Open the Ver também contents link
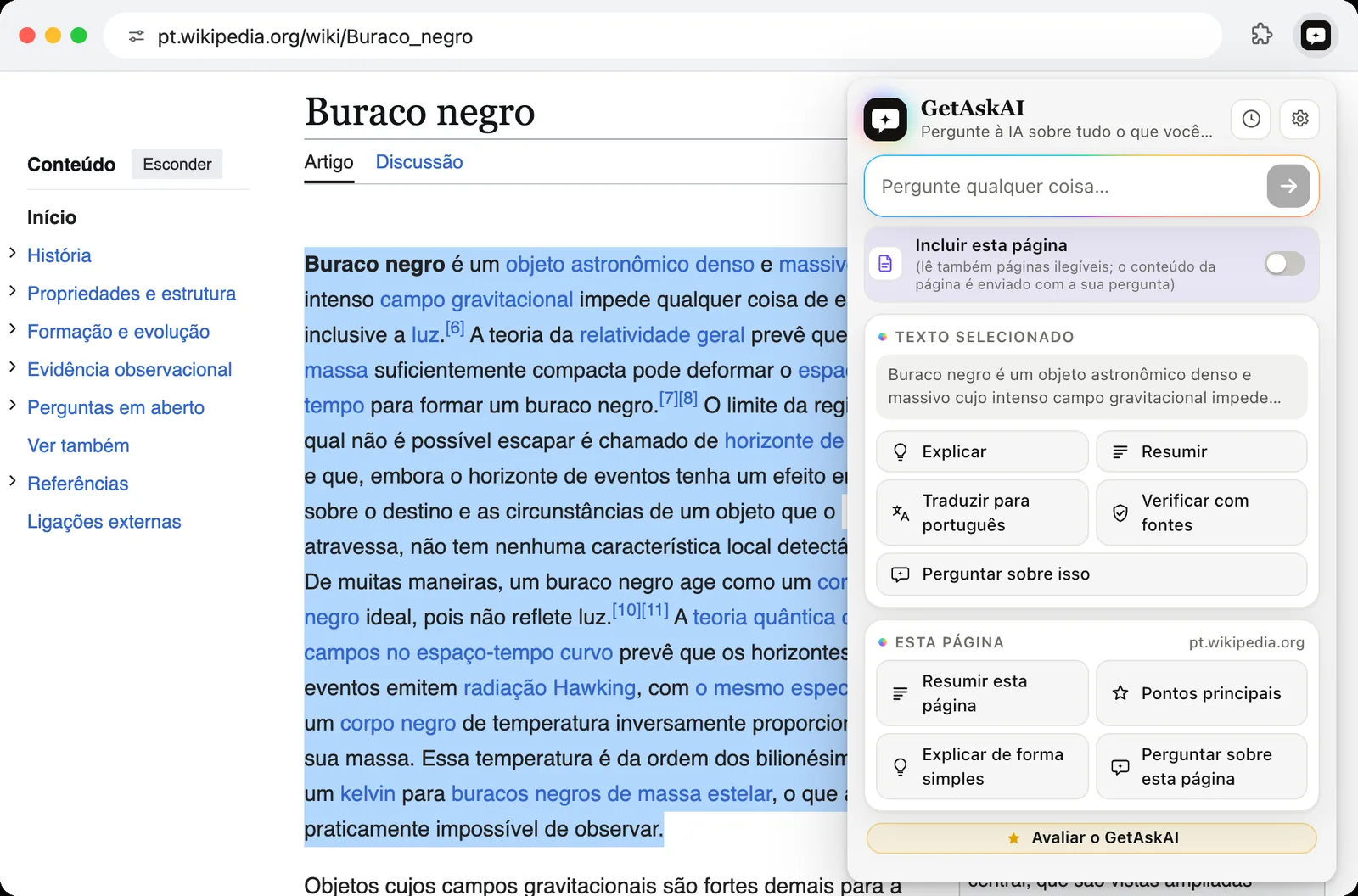The width and height of the screenshot is (1358, 896). point(78,445)
